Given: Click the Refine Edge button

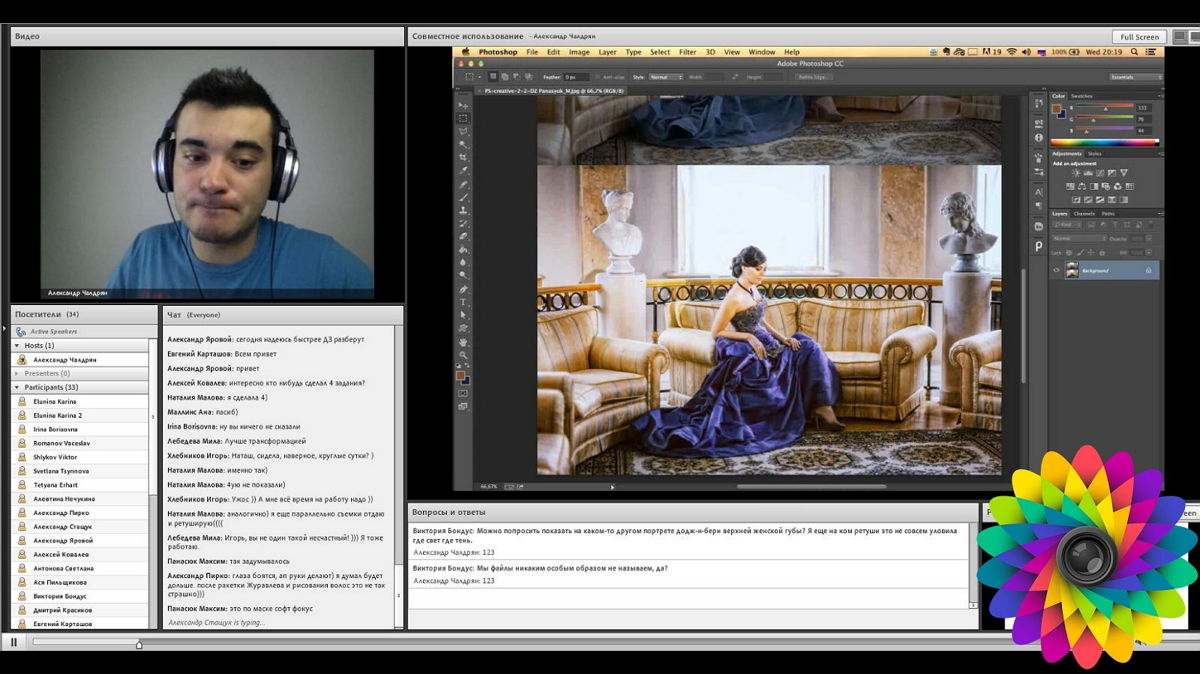Looking at the screenshot, I should click(813, 77).
